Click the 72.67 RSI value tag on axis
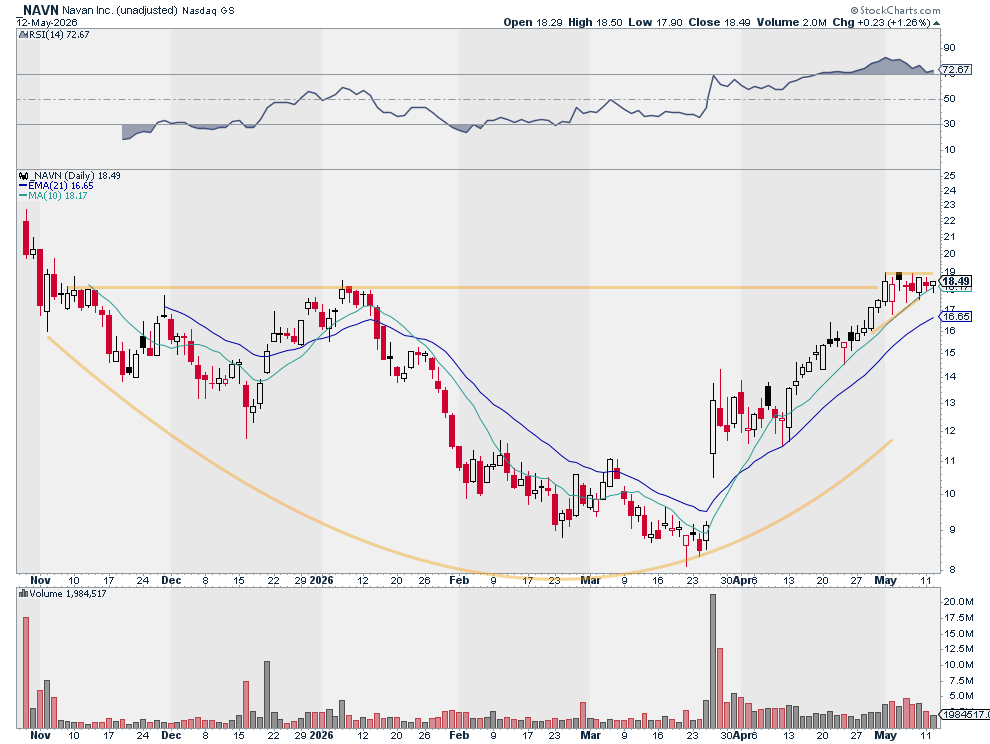Viewport: 990px width, 744px height. pyautogui.click(x=955, y=69)
